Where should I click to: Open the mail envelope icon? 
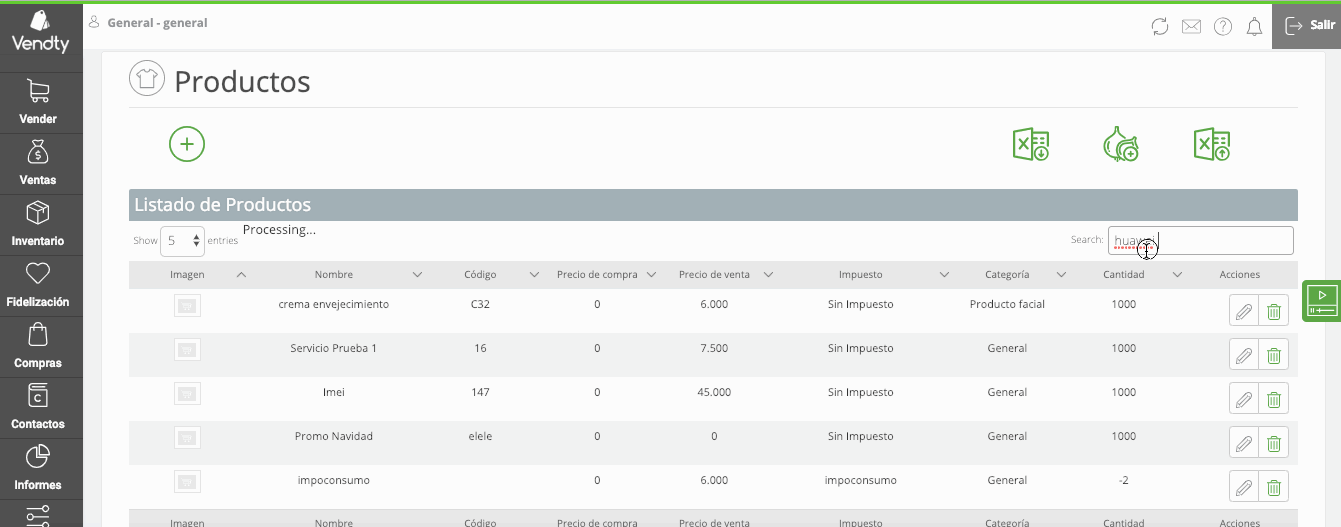[1191, 27]
